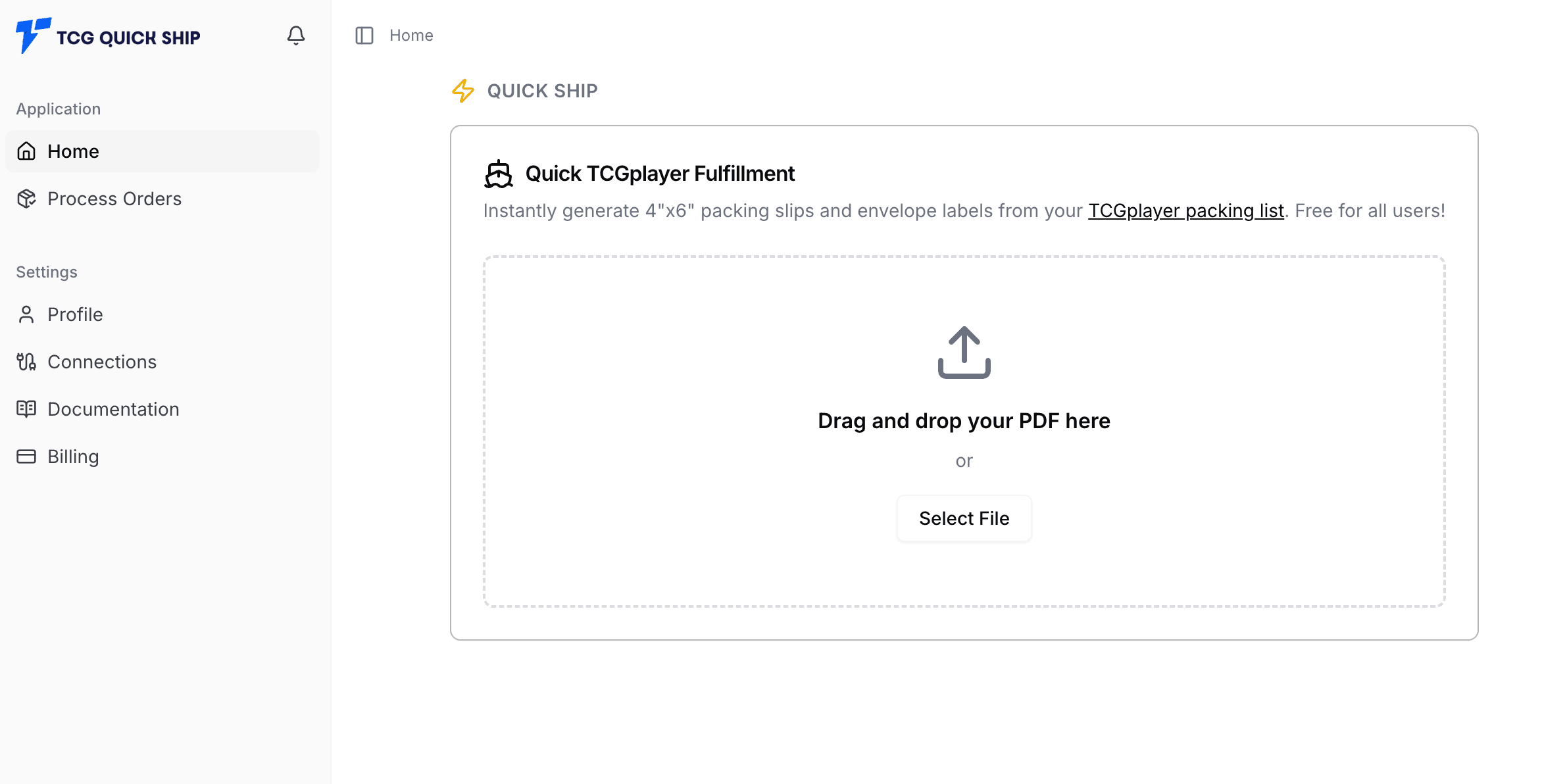The height and width of the screenshot is (784, 1567).
Task: Click the Process Orders package icon
Action: tap(26, 199)
